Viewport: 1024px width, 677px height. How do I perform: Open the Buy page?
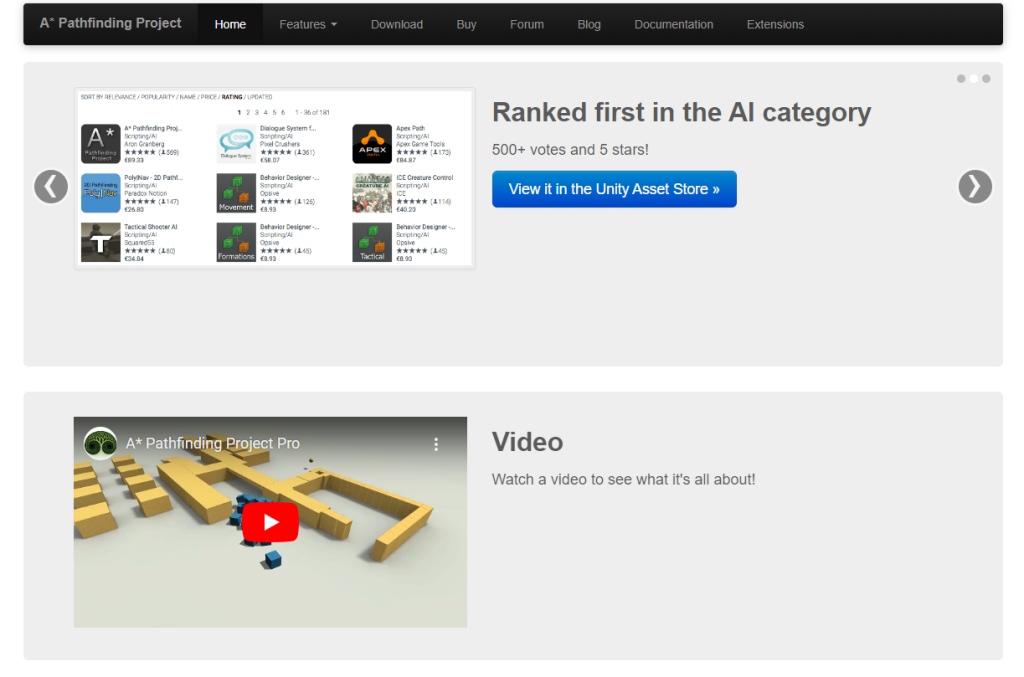click(466, 24)
